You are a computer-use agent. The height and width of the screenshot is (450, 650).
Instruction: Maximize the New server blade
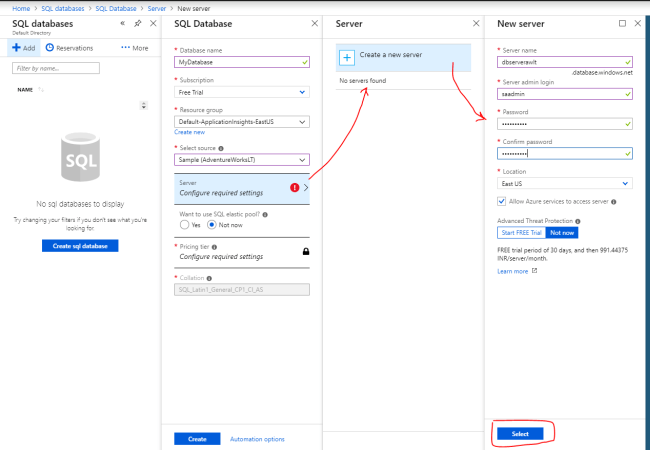pyautogui.click(x=622, y=23)
